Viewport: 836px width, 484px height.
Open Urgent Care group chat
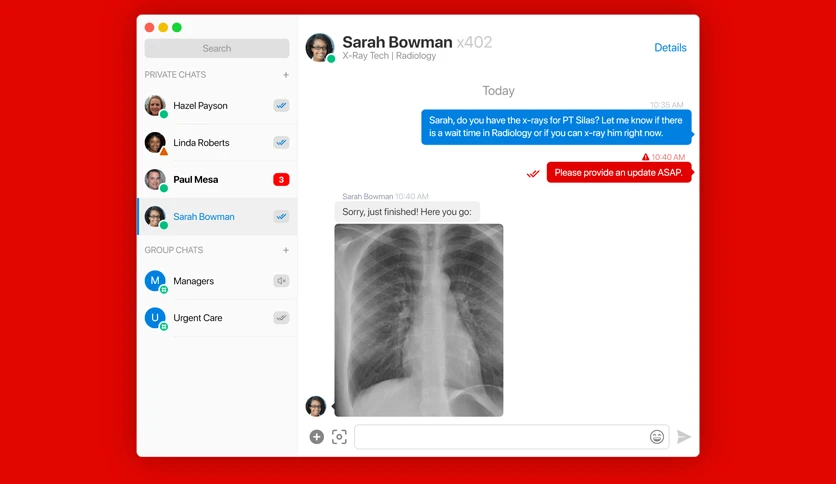(x=217, y=318)
